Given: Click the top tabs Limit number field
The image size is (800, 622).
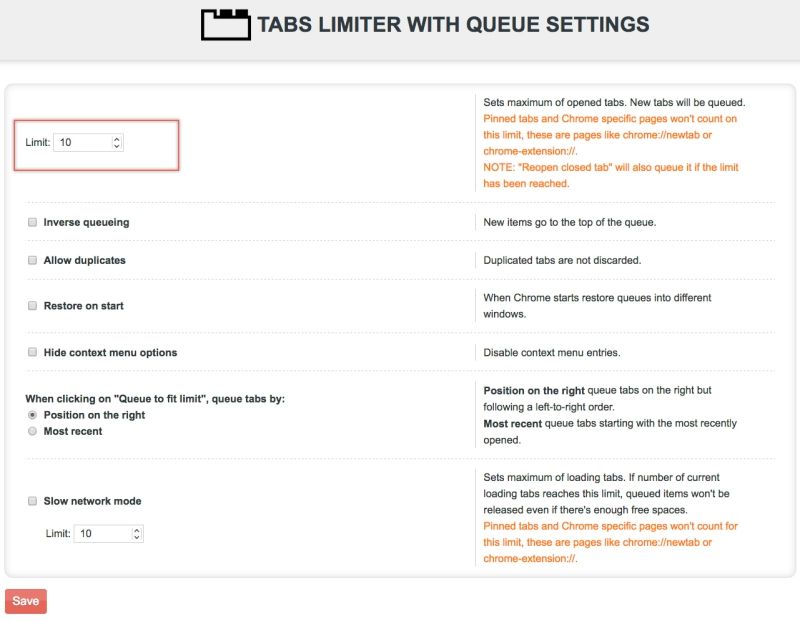Looking at the screenshot, I should (82, 143).
